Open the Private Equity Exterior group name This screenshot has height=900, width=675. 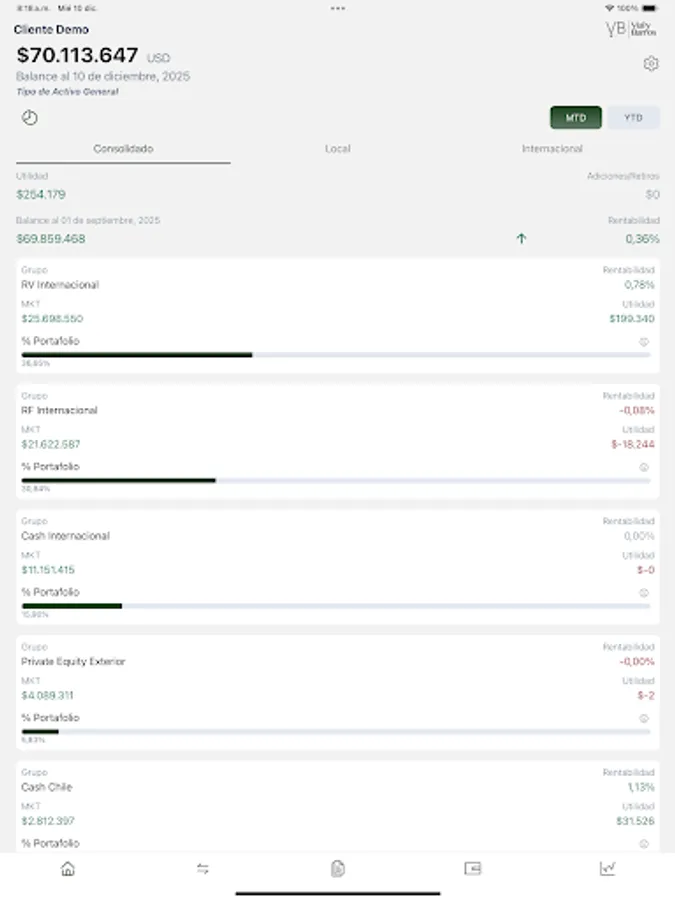(x=73, y=662)
